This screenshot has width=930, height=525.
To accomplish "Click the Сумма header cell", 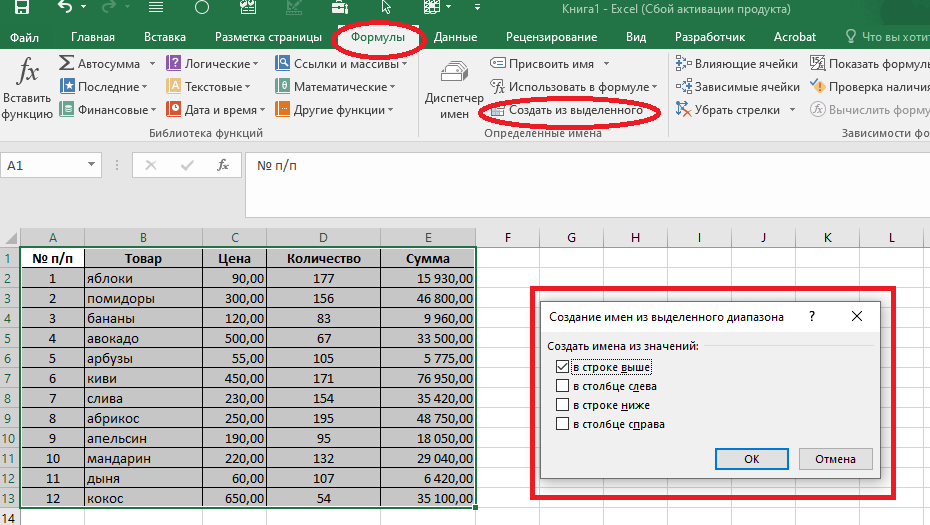I will (x=428, y=259).
